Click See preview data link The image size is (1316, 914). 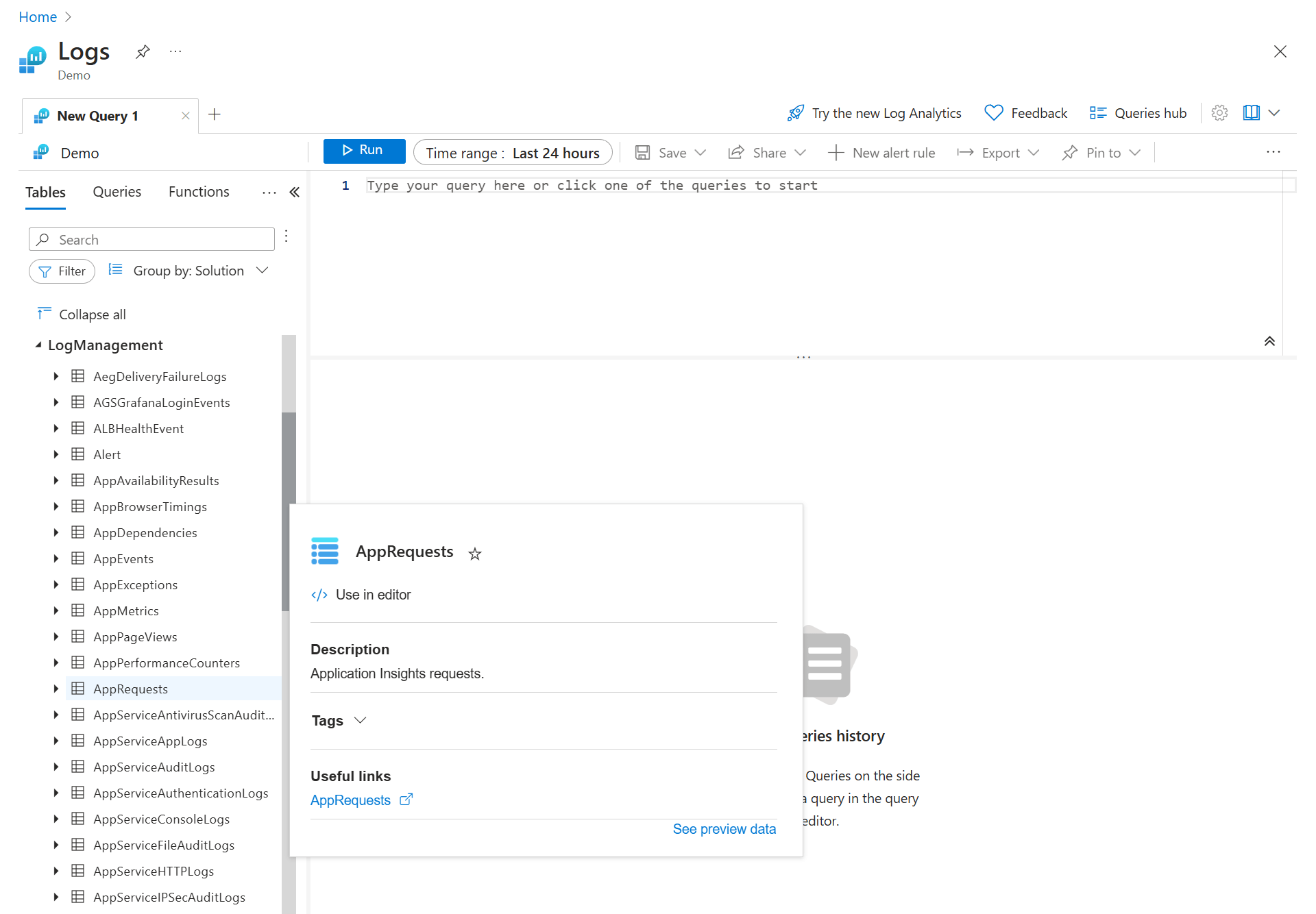point(724,829)
